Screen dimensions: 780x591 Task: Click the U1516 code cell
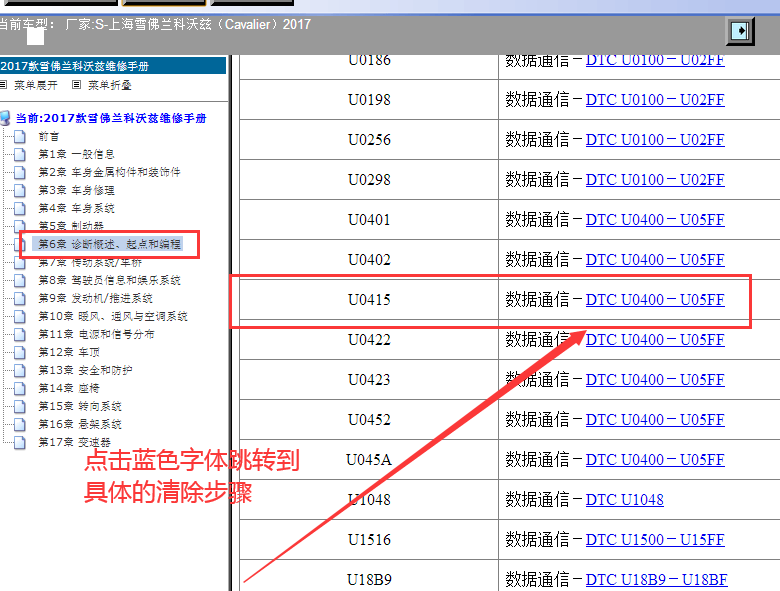[x=369, y=540]
